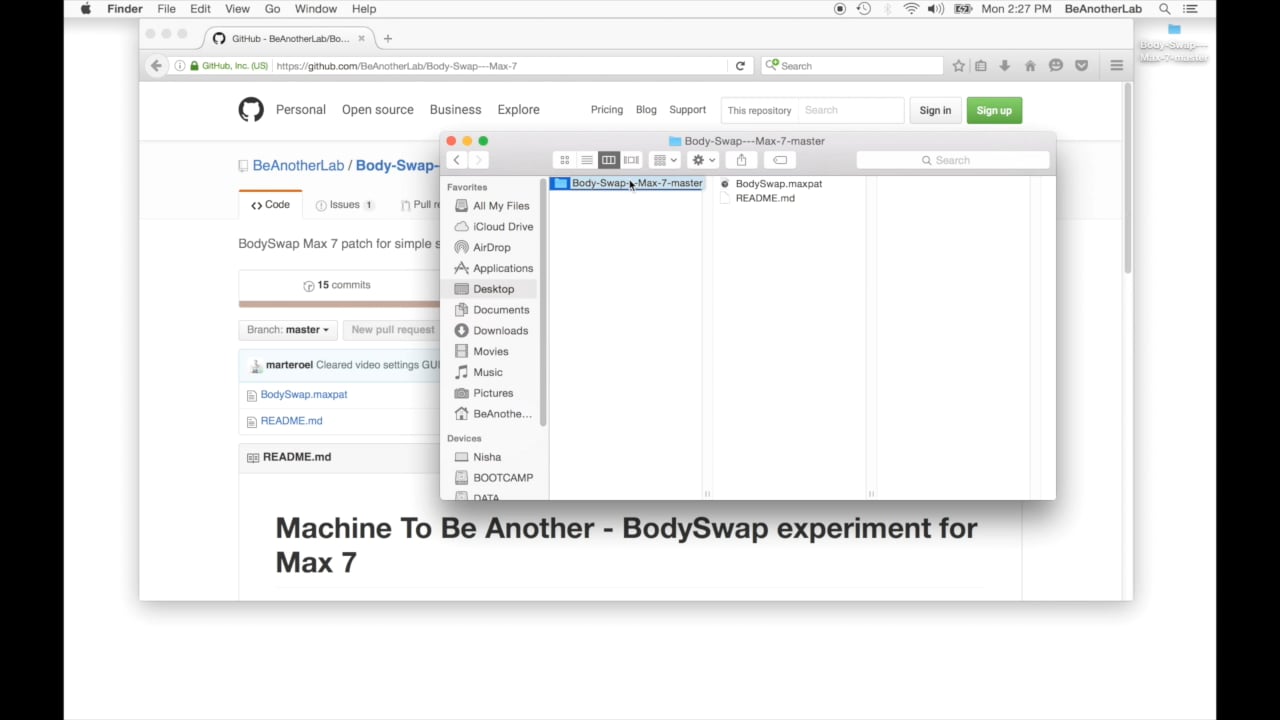Image resolution: width=1280 pixels, height=720 pixels.
Task: Open the Finder arrange-by dropdown
Action: 665,160
